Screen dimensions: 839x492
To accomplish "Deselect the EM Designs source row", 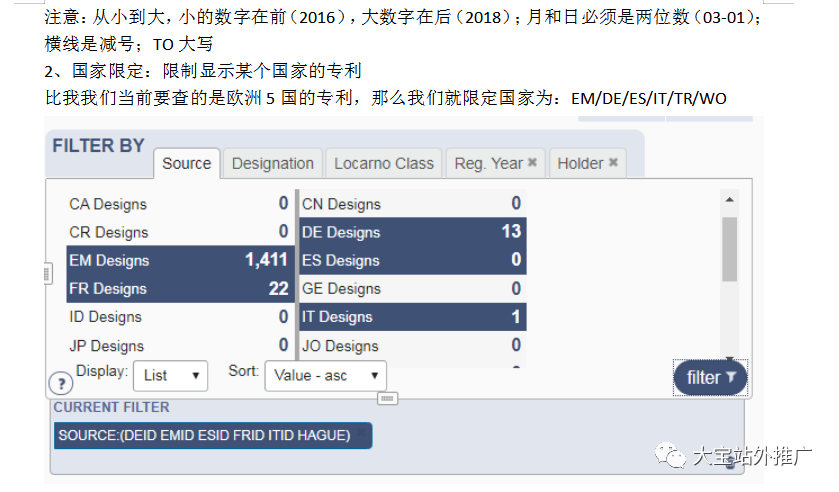I will coord(179,260).
